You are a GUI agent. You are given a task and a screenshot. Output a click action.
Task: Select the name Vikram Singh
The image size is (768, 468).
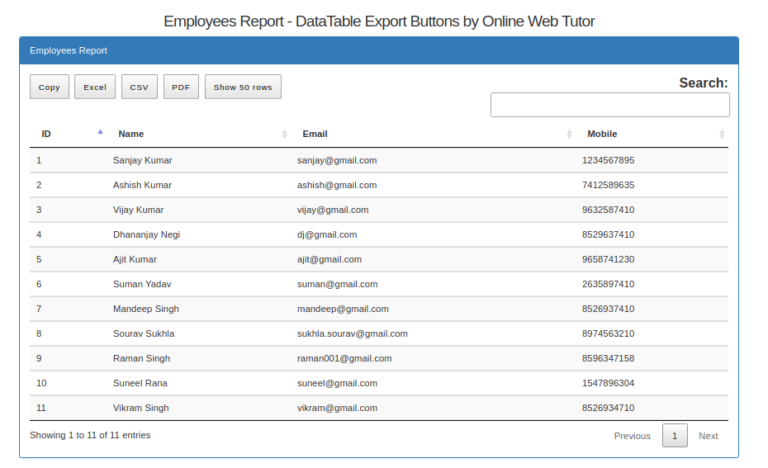pyautogui.click(x=141, y=408)
